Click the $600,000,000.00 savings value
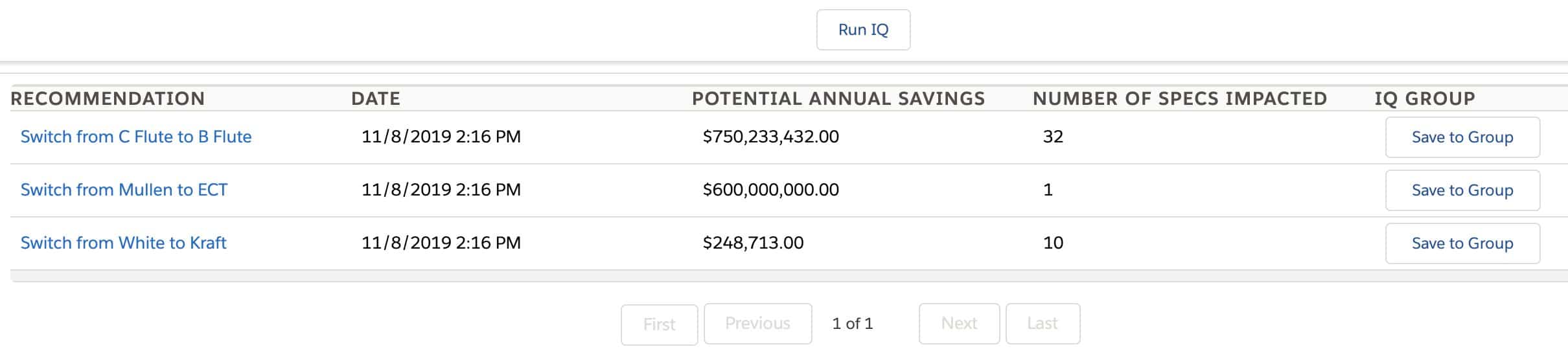This screenshot has width=1568, height=360. click(x=770, y=190)
